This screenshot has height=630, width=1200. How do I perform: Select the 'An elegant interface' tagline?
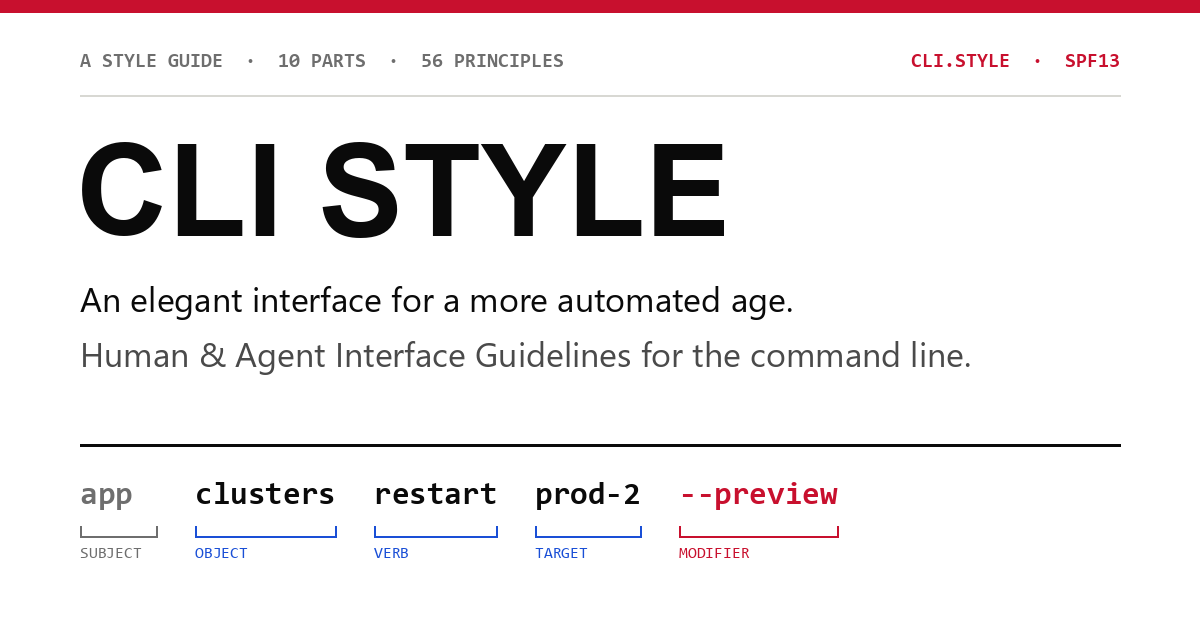(x=437, y=301)
